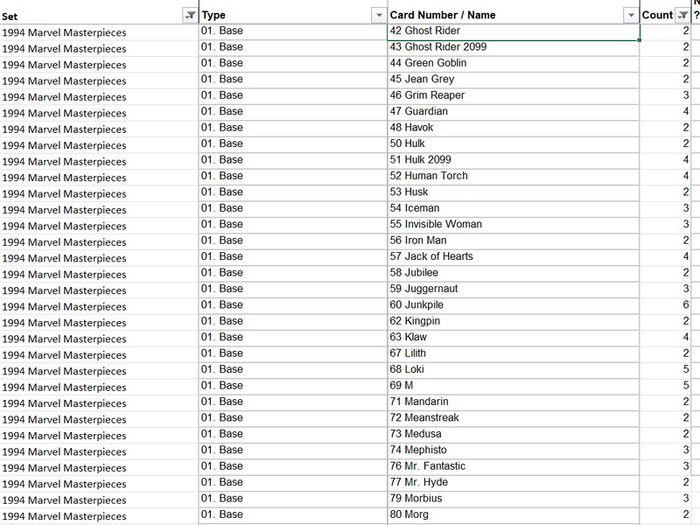Select Type cell '01. Base' in Medusa row
The height and width of the screenshot is (525, 700).
(x=293, y=434)
